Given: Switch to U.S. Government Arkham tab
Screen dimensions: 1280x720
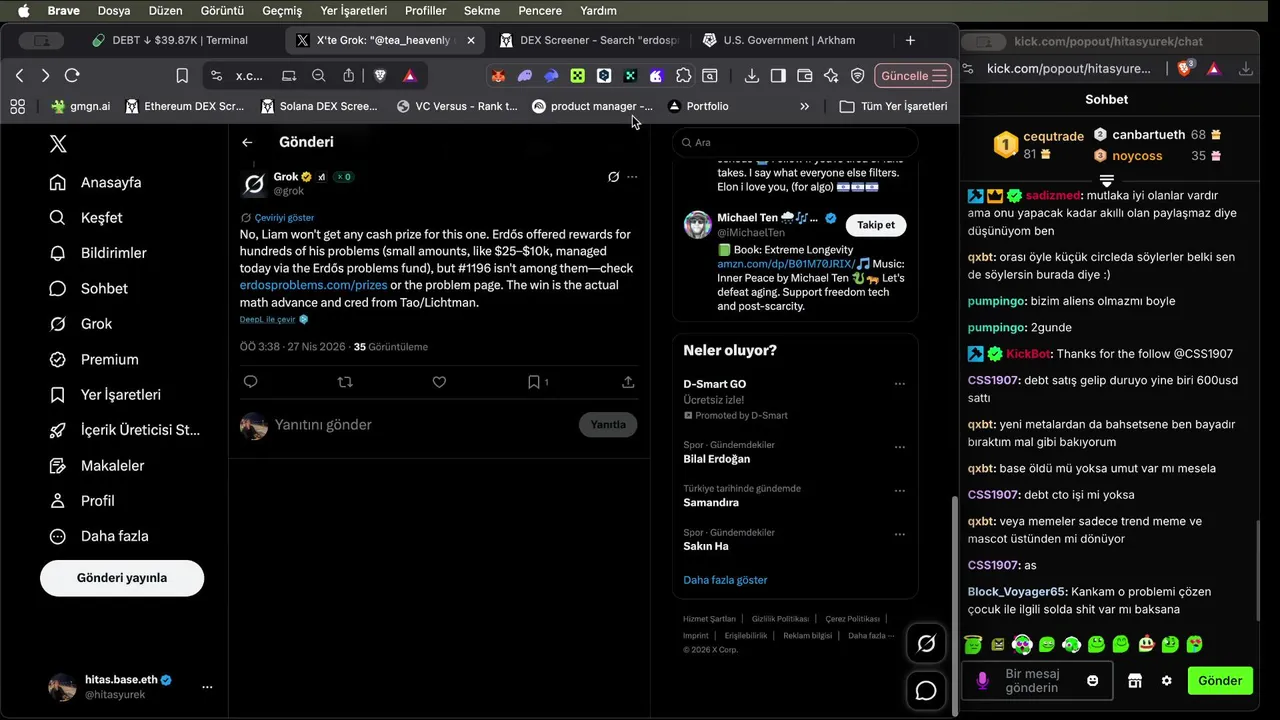Looking at the screenshot, I should click(x=788, y=40).
